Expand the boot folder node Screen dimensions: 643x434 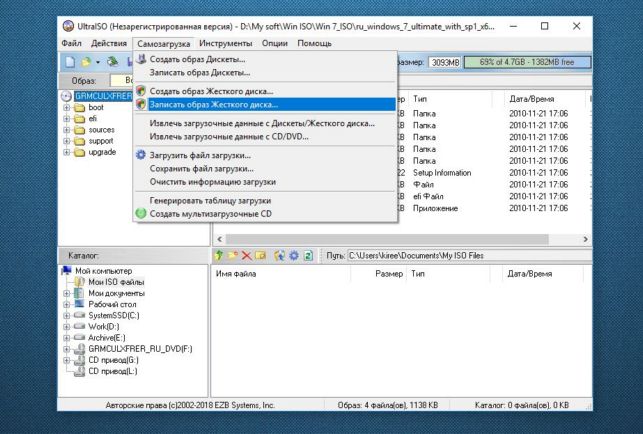tap(66, 108)
